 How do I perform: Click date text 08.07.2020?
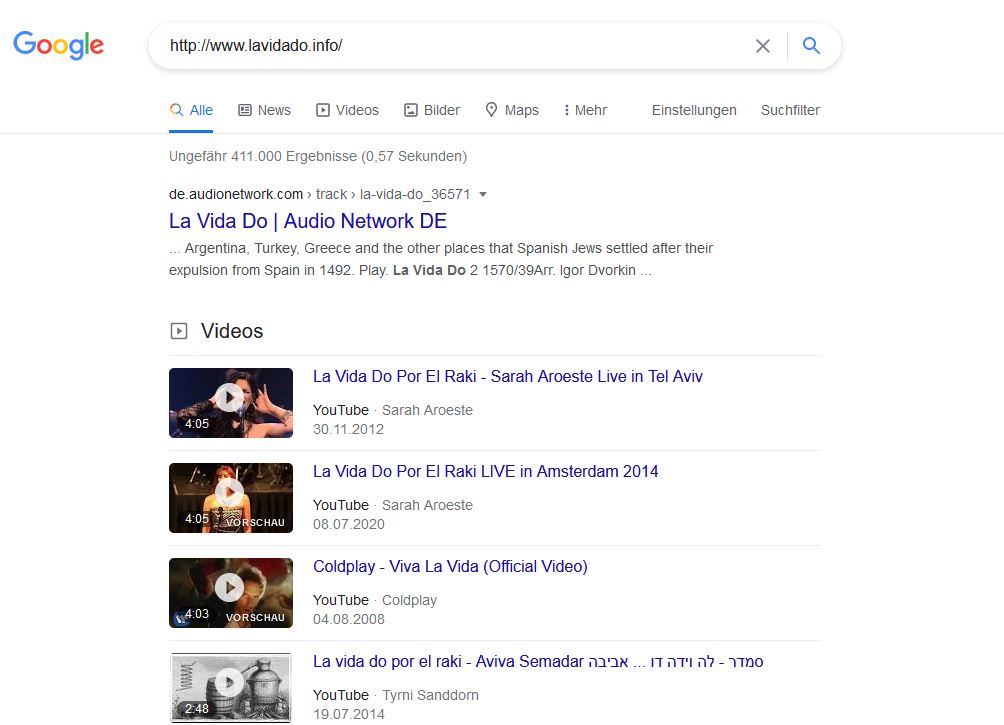[348, 524]
